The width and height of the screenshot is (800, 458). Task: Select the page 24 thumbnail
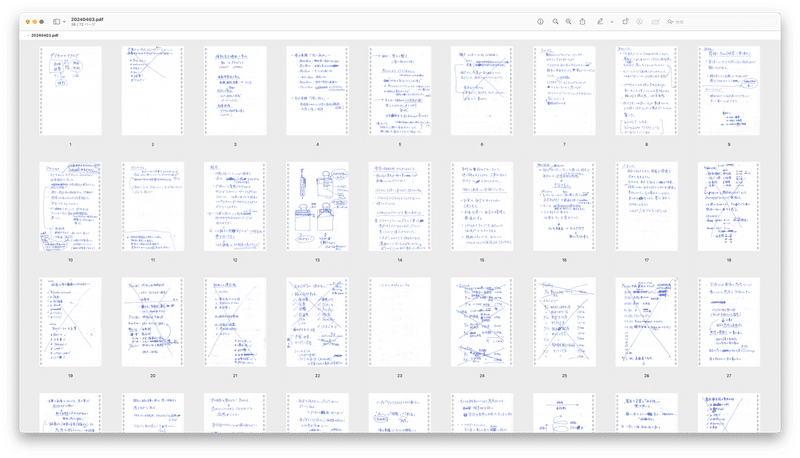click(x=482, y=322)
